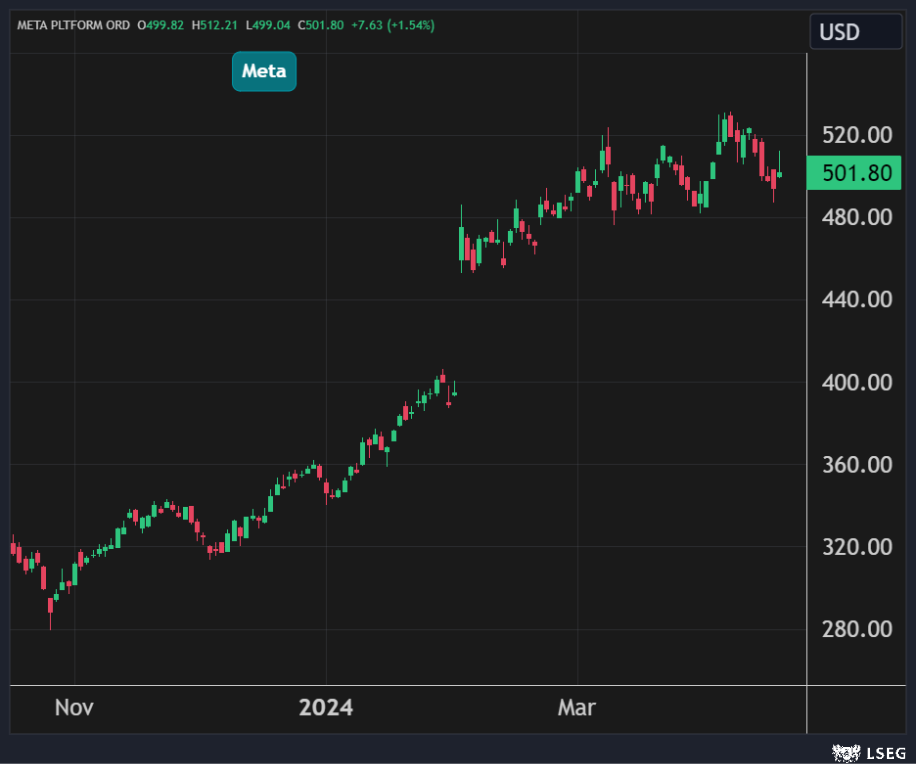Click the META PLTFORM ORD symbol title
The image size is (916, 764).
(74, 25)
